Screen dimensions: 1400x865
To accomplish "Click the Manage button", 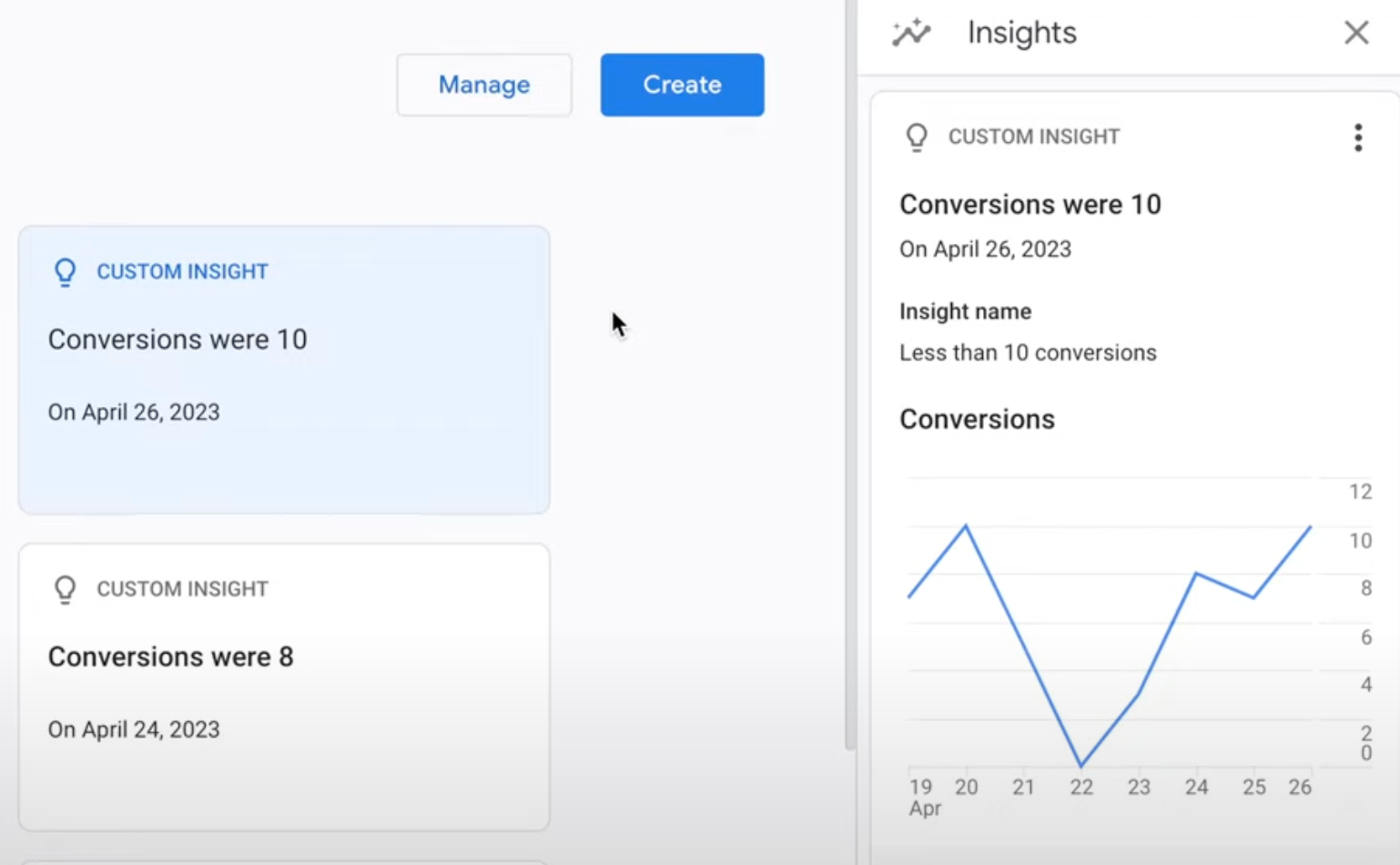I will pyautogui.click(x=483, y=85).
